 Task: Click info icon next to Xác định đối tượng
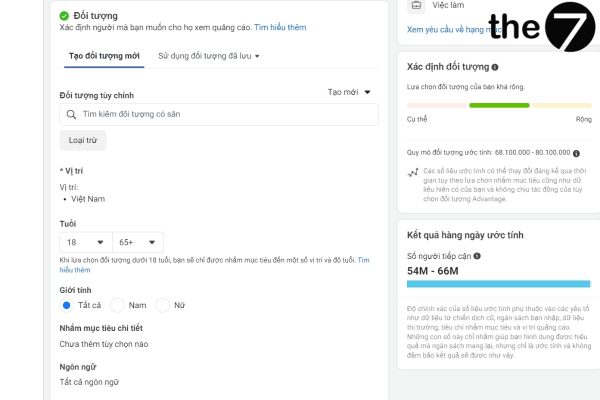tap(494, 67)
